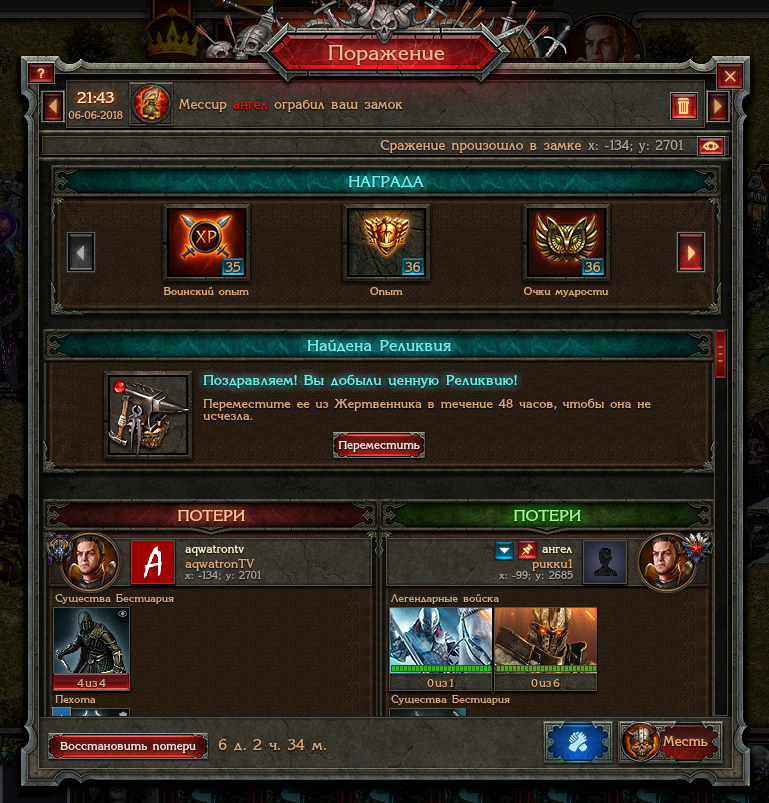Show next rewards with the red right arrow

pos(691,252)
